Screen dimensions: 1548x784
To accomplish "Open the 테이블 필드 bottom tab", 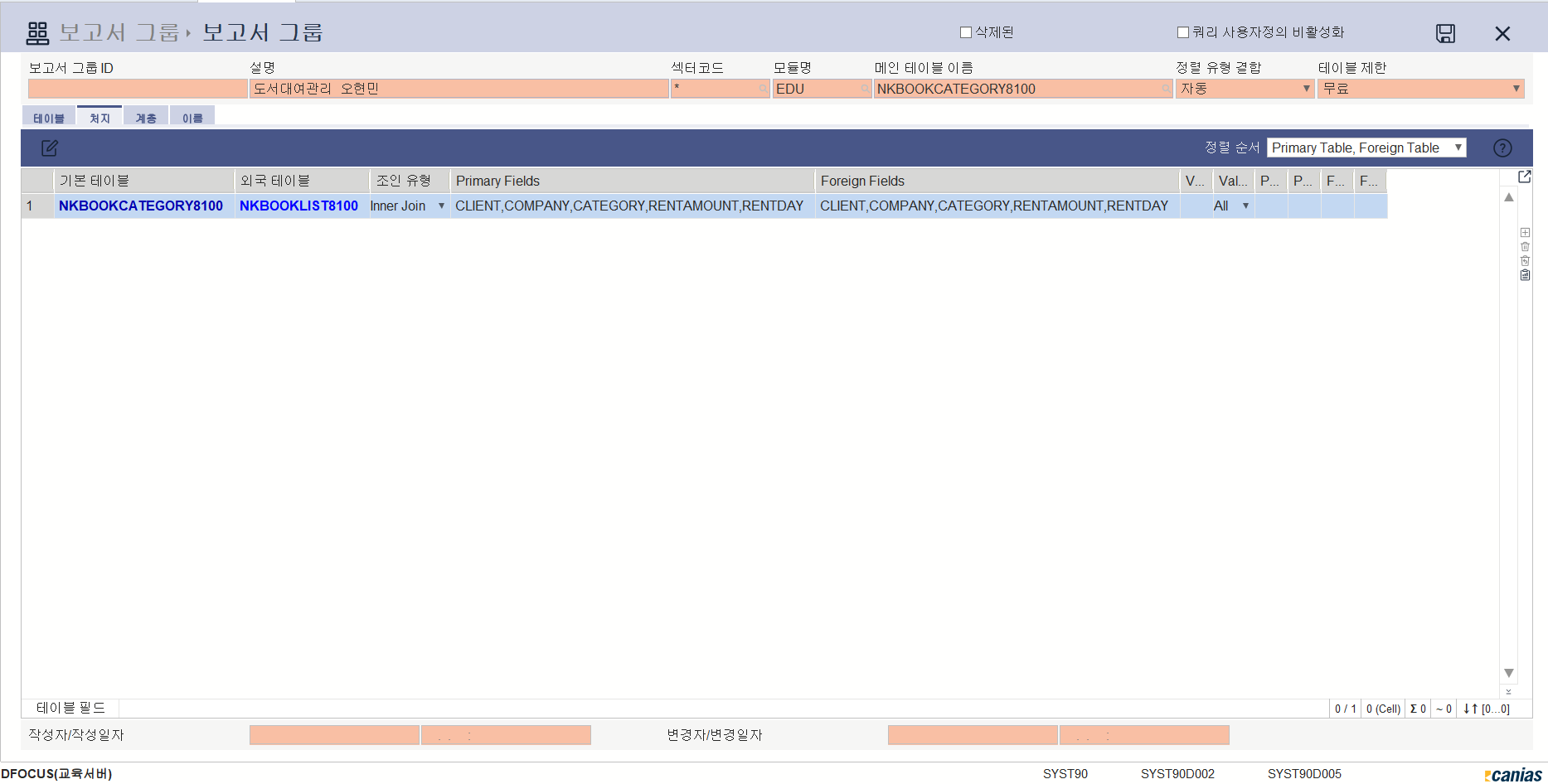I will (x=70, y=708).
